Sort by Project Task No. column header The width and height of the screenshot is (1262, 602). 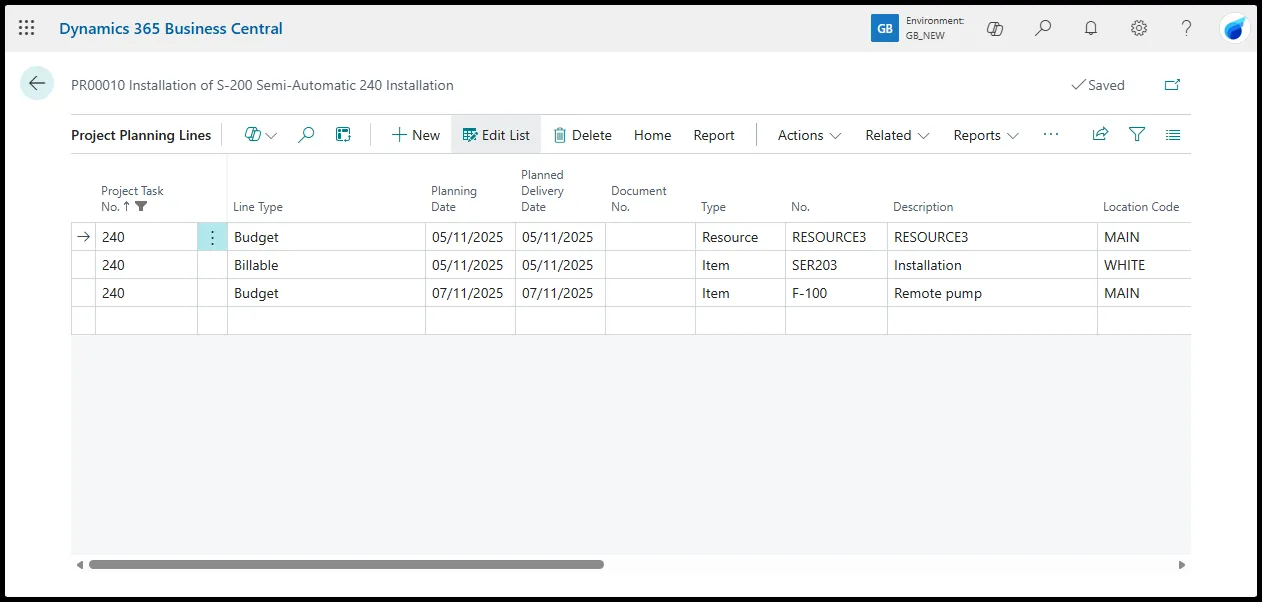tap(132, 199)
